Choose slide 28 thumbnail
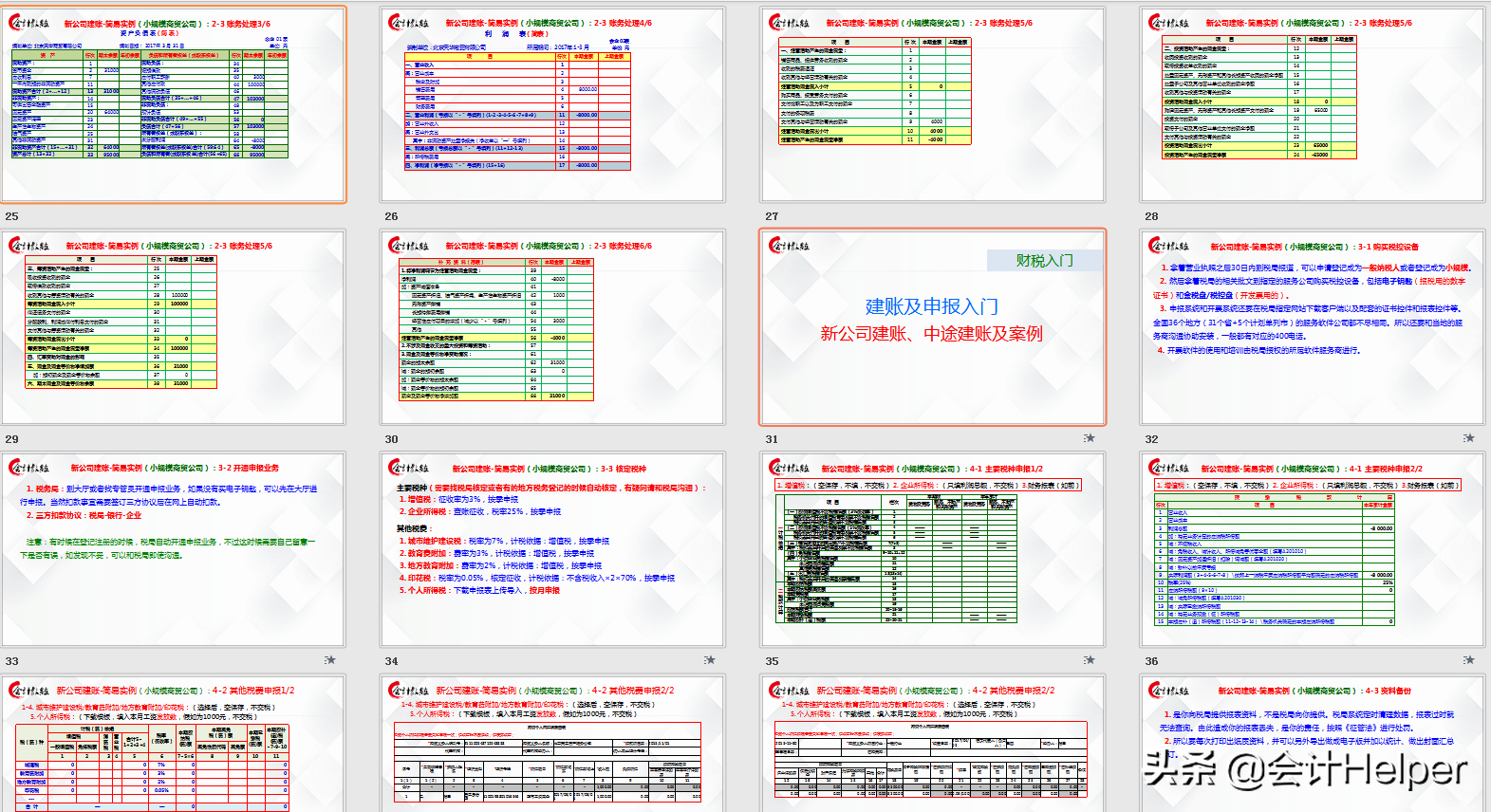The width and height of the screenshot is (1491, 812). coord(1313,104)
